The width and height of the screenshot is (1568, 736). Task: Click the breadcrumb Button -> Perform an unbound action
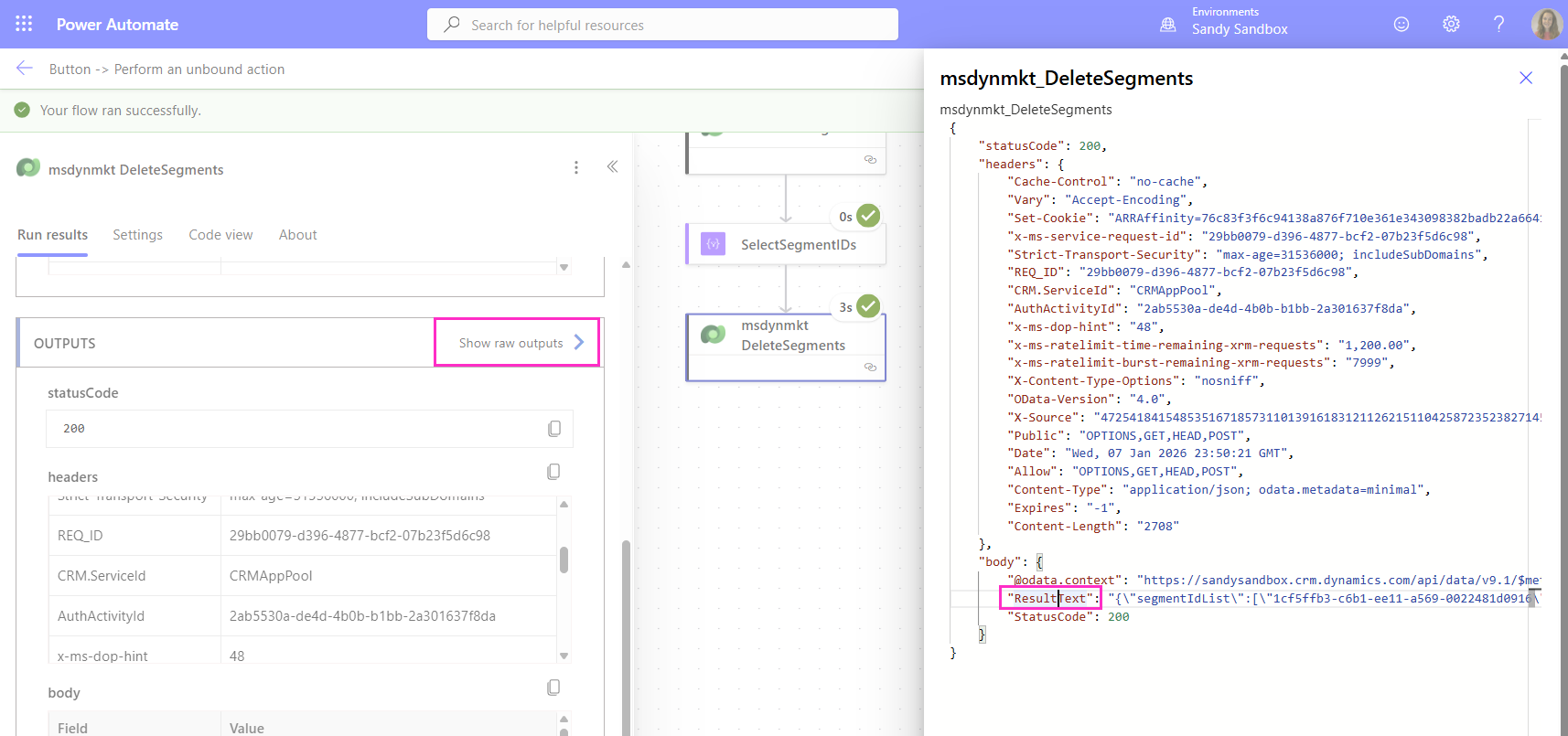pyautogui.click(x=166, y=69)
